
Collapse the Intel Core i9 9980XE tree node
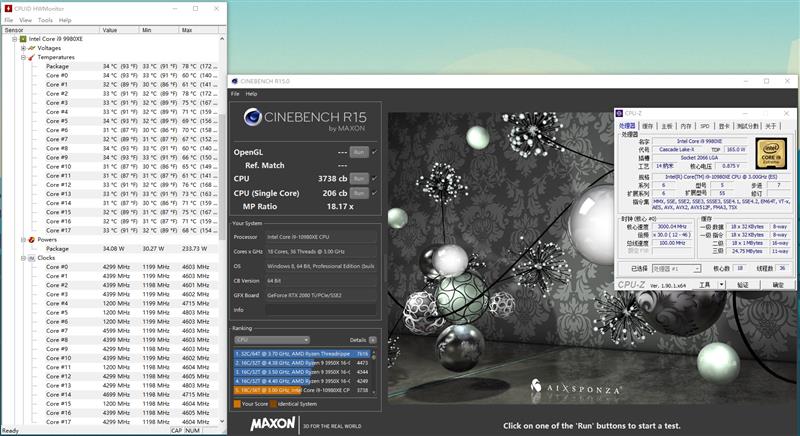coord(15,39)
